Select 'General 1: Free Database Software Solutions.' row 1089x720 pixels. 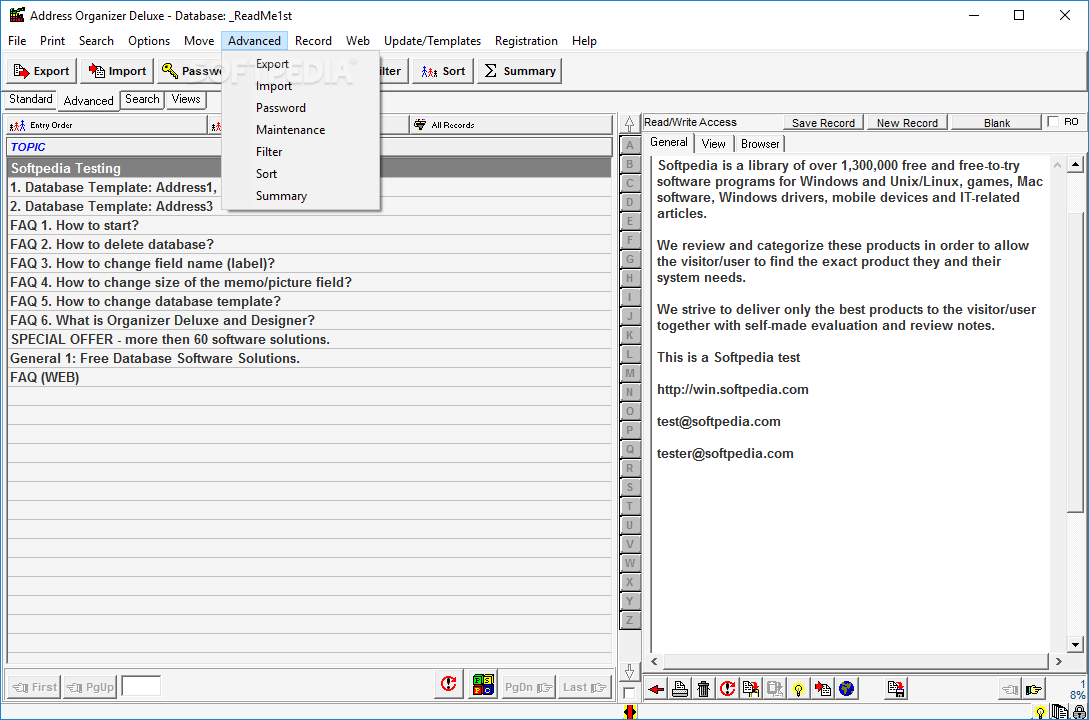pyautogui.click(x=309, y=358)
